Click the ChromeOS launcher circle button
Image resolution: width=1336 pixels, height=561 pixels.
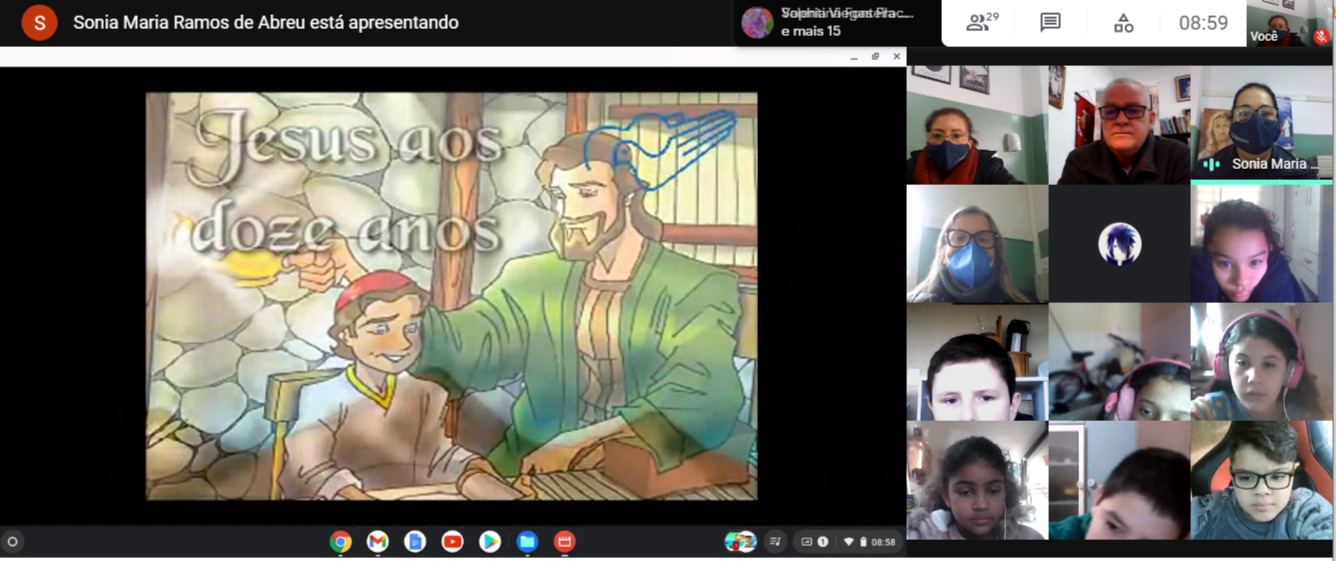(x=13, y=541)
